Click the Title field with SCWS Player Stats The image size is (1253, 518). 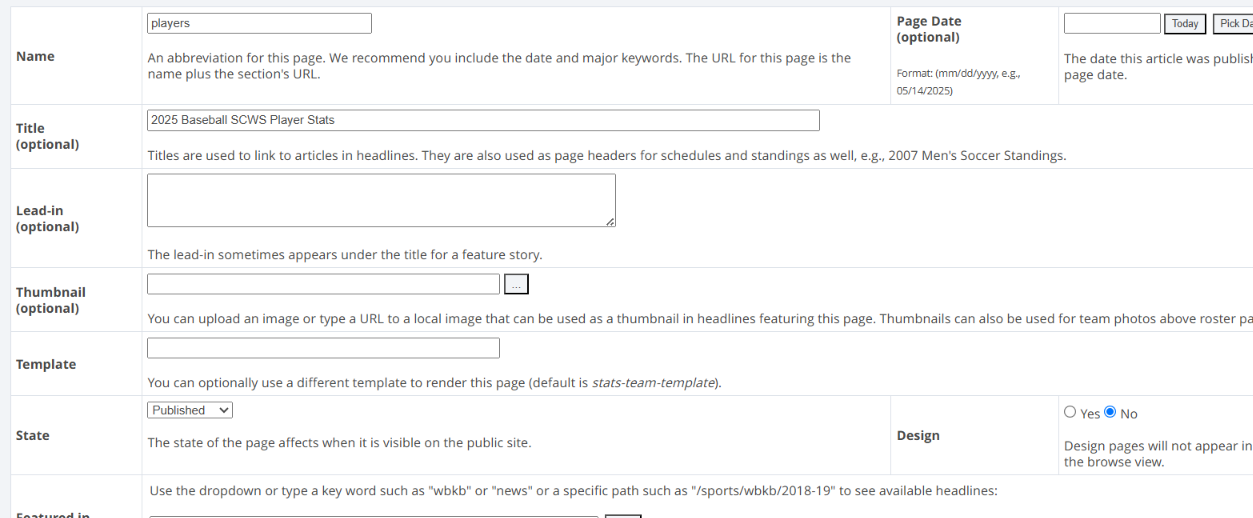click(483, 120)
